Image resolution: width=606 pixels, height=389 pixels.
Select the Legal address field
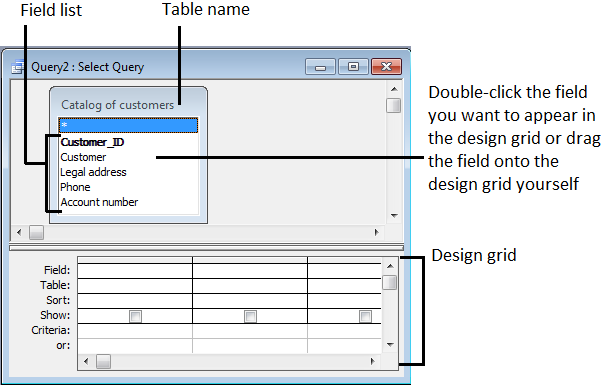pyautogui.click(x=93, y=172)
